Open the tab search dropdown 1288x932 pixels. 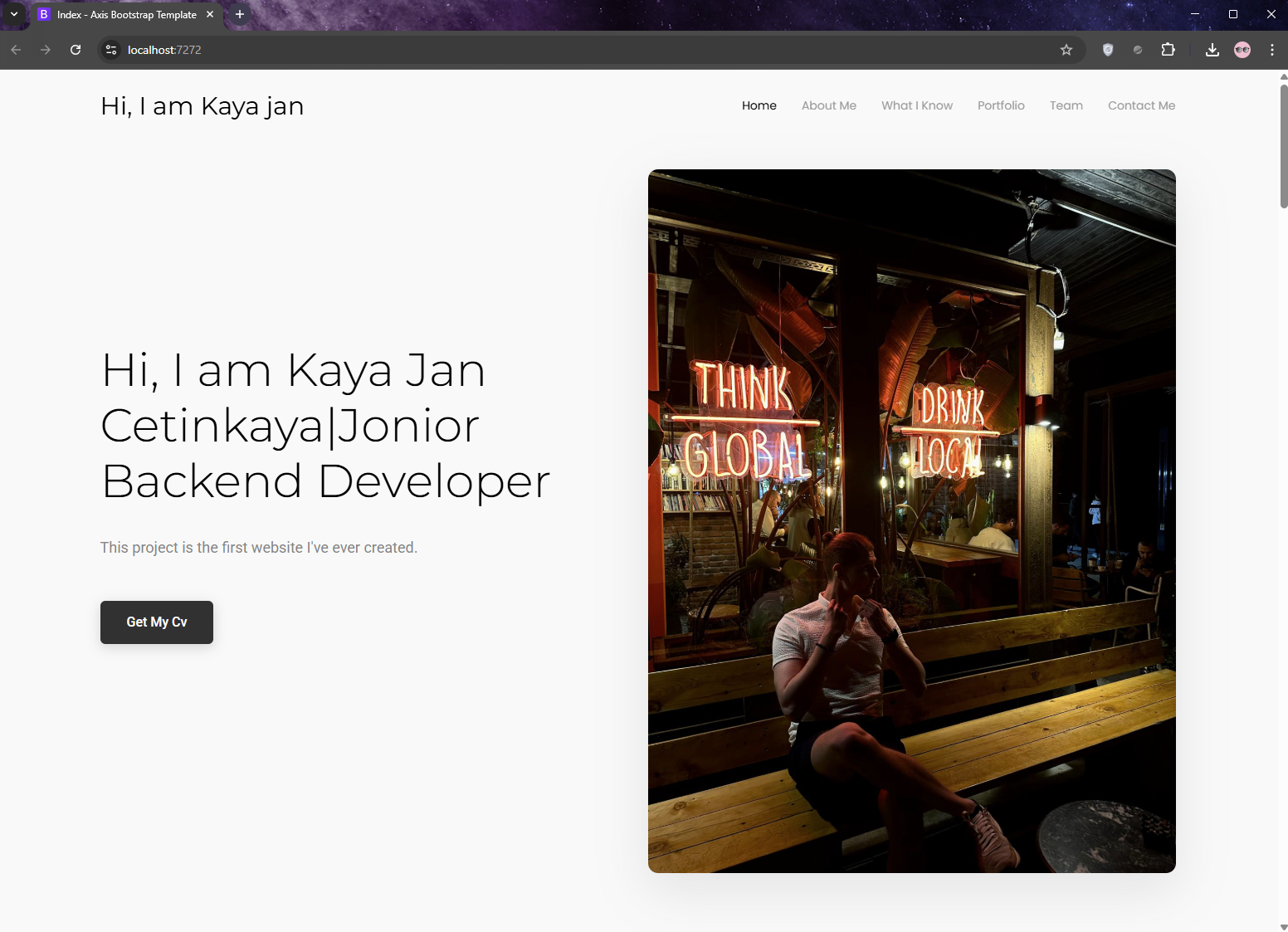13,14
